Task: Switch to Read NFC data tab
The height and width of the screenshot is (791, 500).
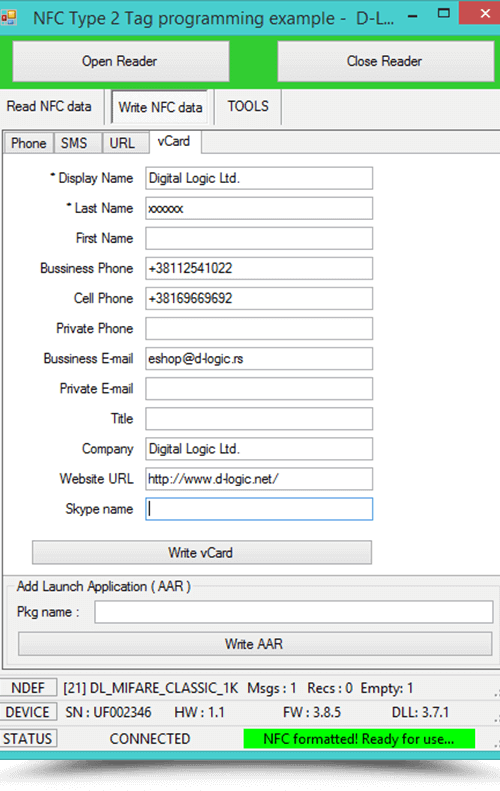Action: (49, 106)
